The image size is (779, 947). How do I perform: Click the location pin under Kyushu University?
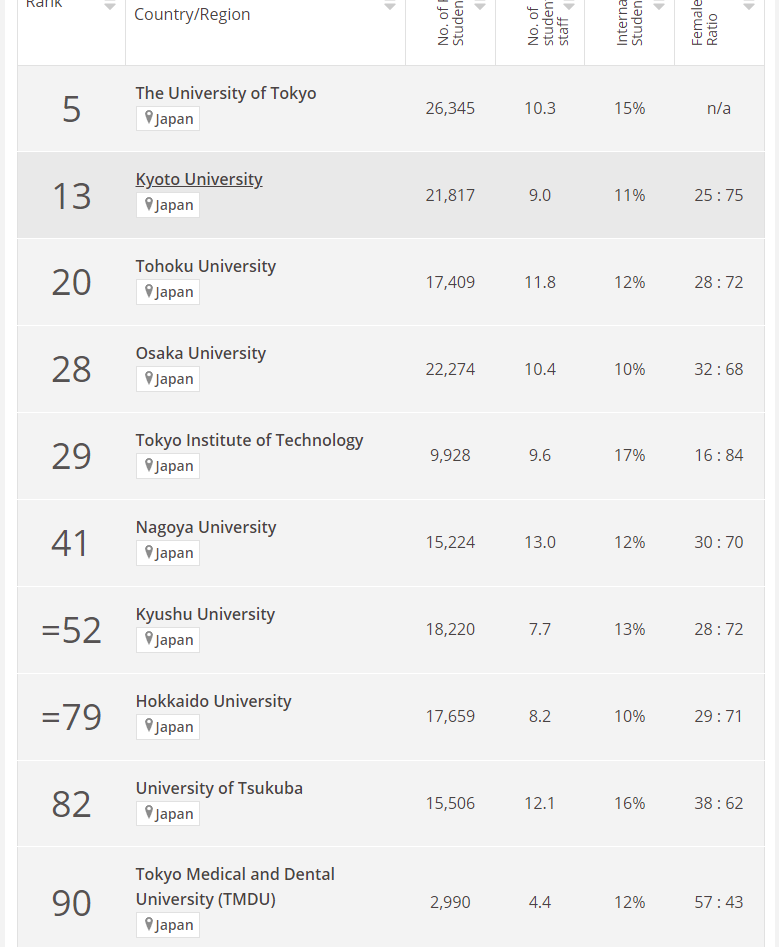point(149,640)
